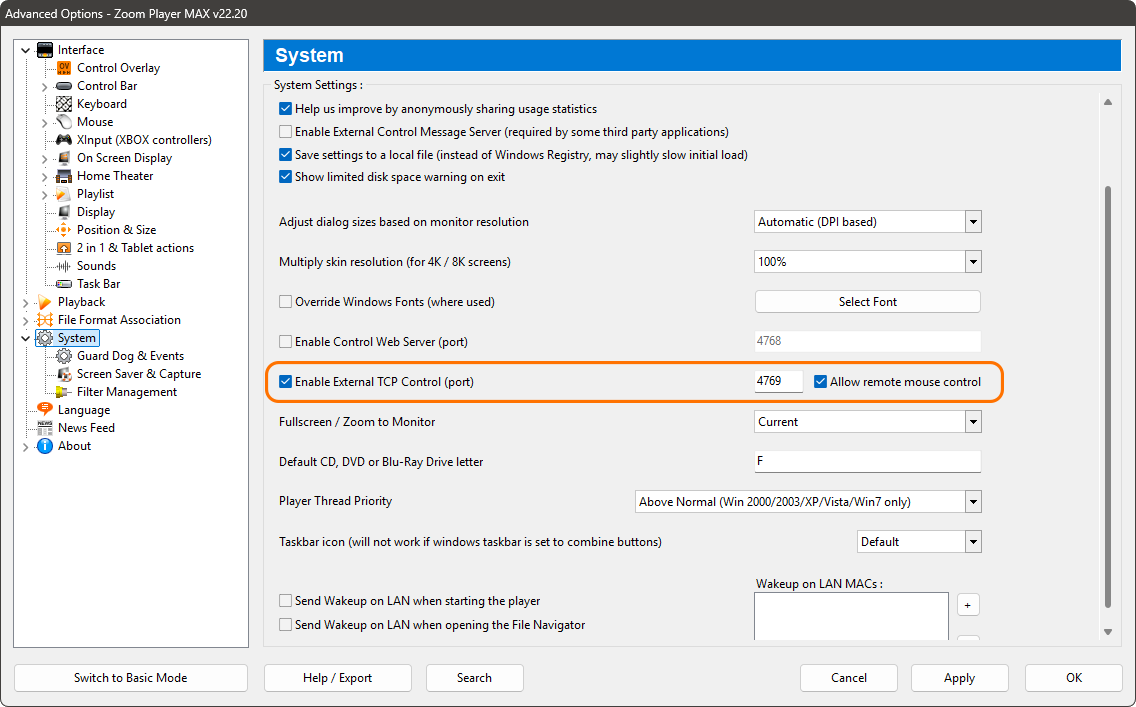Open the Screen Saver & Capture settings
Image resolution: width=1136 pixels, height=707 pixels.
(x=65, y=373)
